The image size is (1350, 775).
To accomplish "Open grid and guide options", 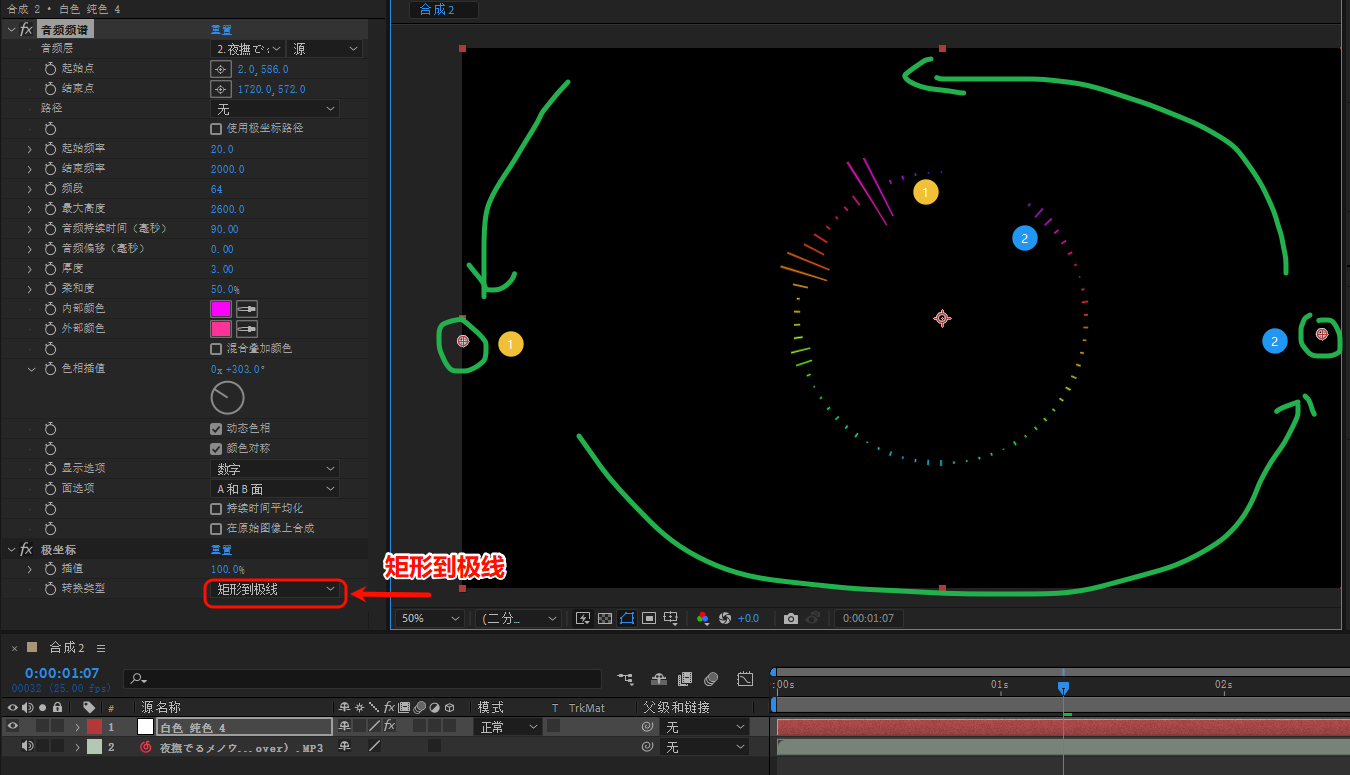I will click(672, 618).
